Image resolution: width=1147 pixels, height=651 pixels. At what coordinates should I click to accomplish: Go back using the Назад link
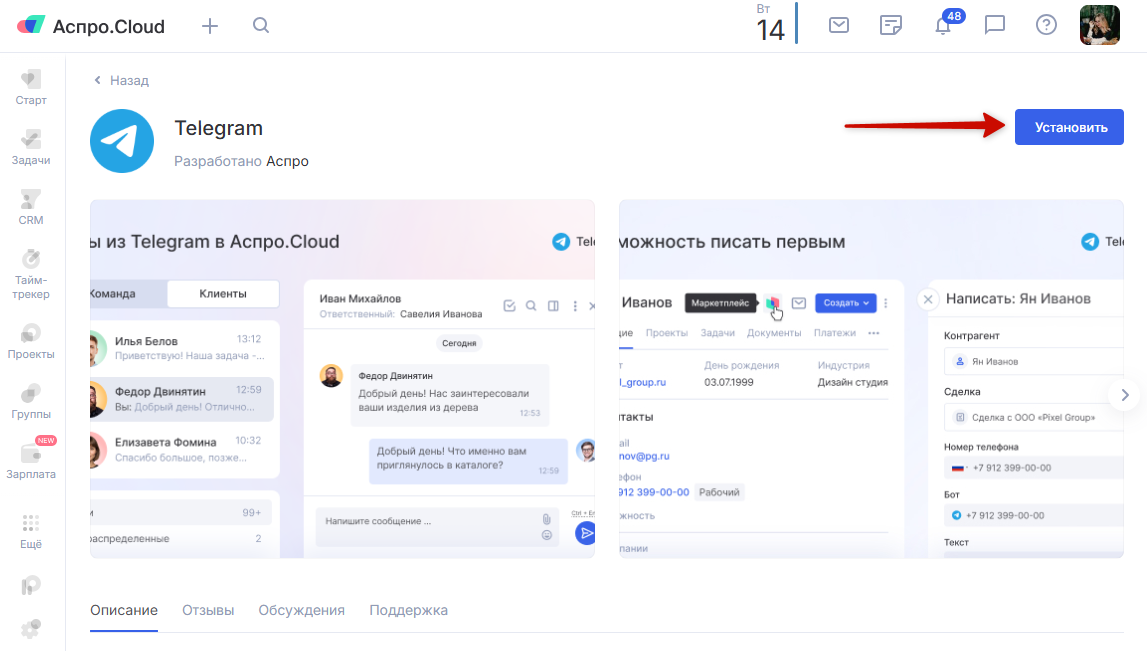(x=121, y=80)
